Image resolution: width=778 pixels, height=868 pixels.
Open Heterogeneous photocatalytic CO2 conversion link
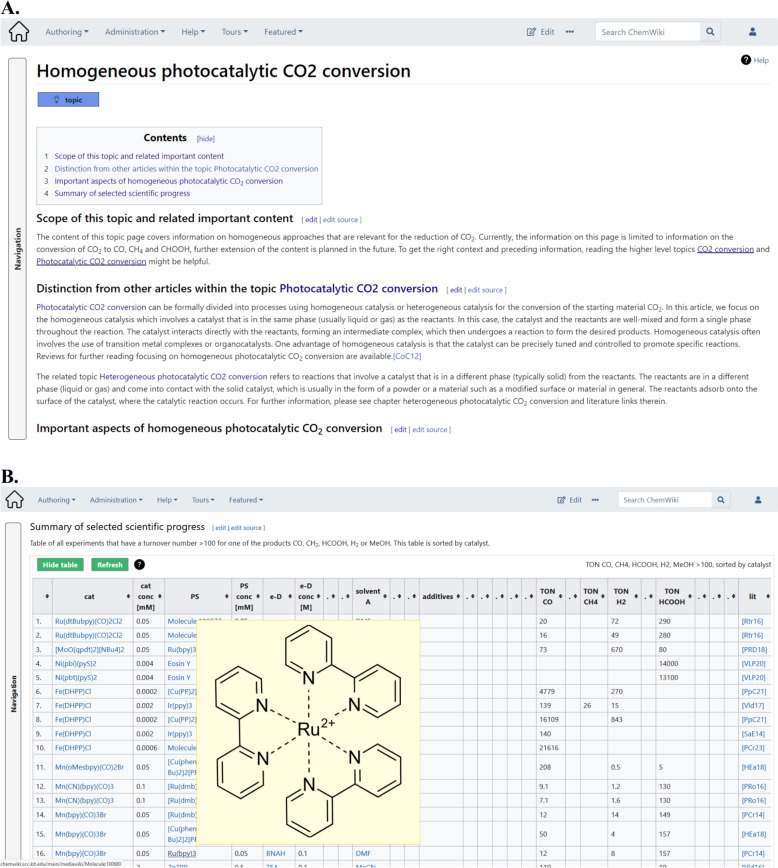pyautogui.click(x=183, y=376)
